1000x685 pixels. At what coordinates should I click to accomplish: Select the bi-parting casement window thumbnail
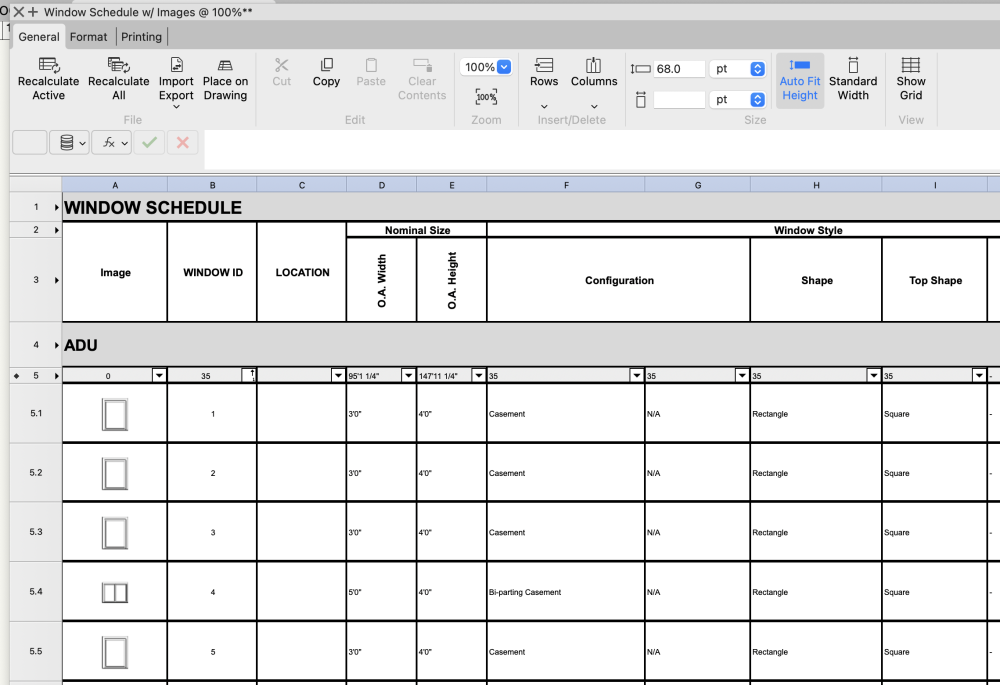[x=115, y=593]
